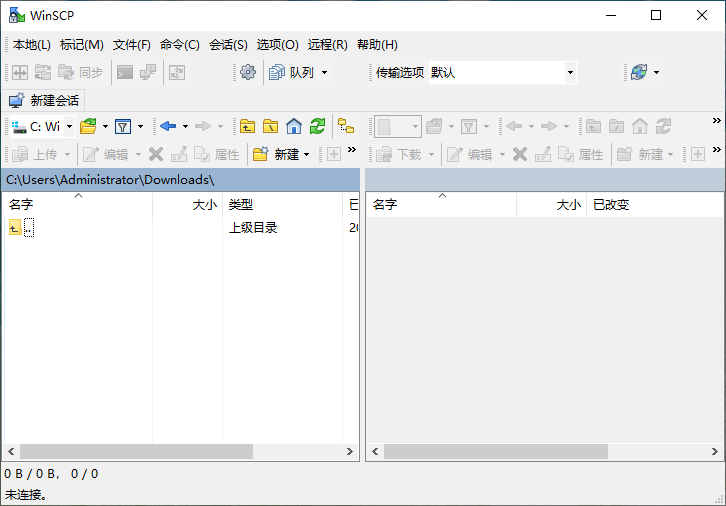Refresh the local directory listing

point(318,126)
